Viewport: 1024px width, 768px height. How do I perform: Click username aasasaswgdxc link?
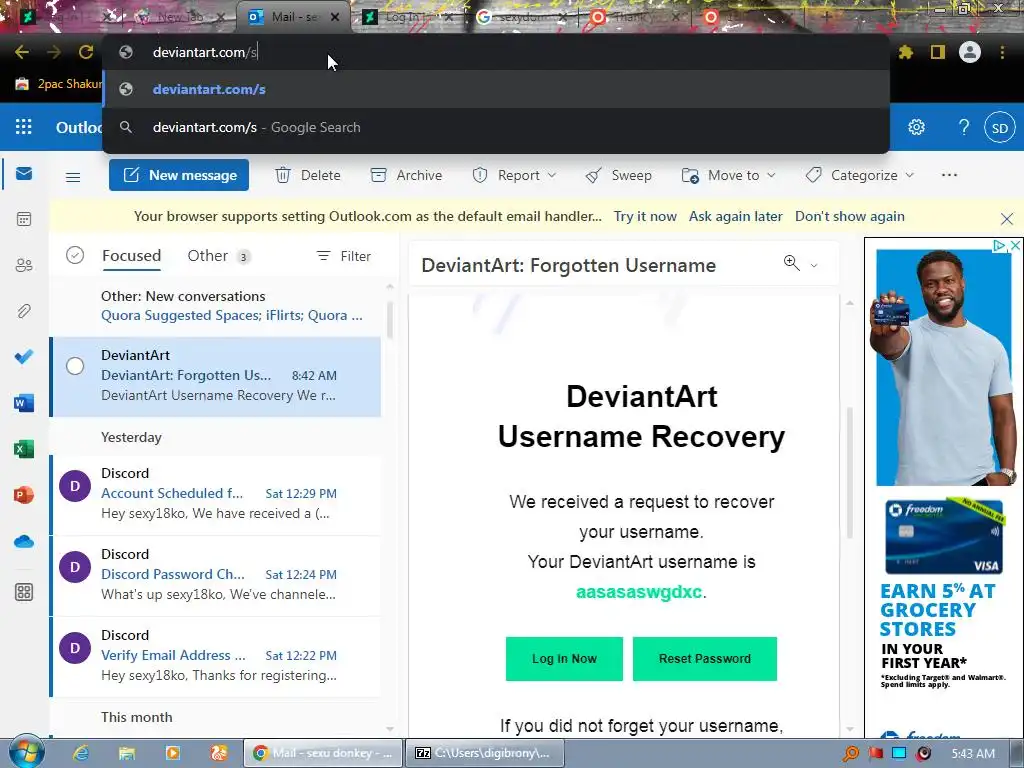(x=639, y=592)
